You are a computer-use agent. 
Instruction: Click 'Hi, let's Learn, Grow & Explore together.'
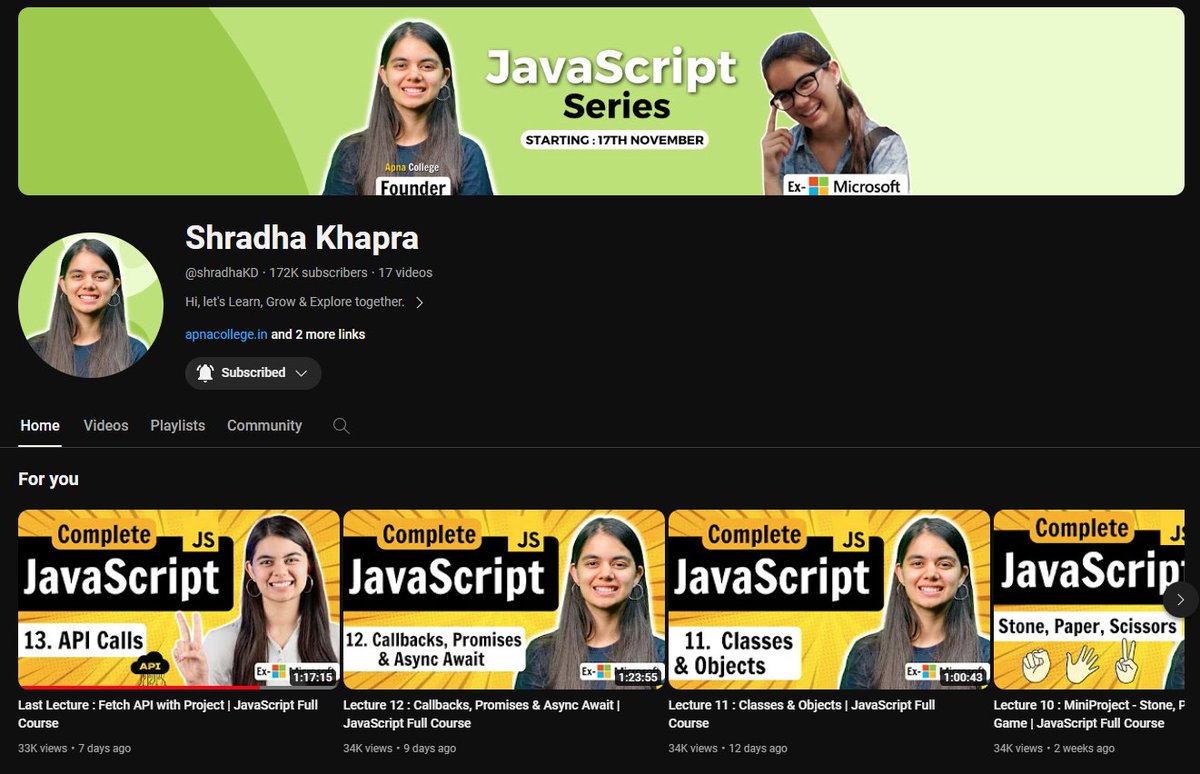pos(295,302)
